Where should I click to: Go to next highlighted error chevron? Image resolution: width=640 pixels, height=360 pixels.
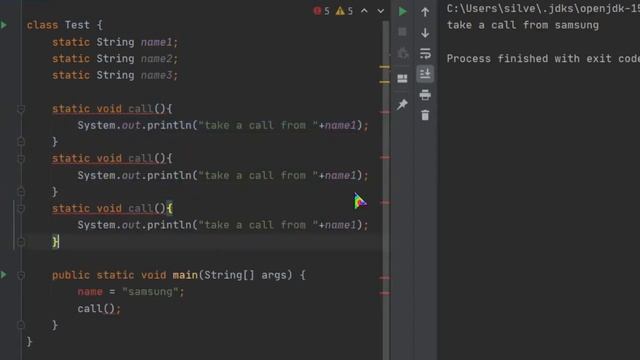point(380,11)
